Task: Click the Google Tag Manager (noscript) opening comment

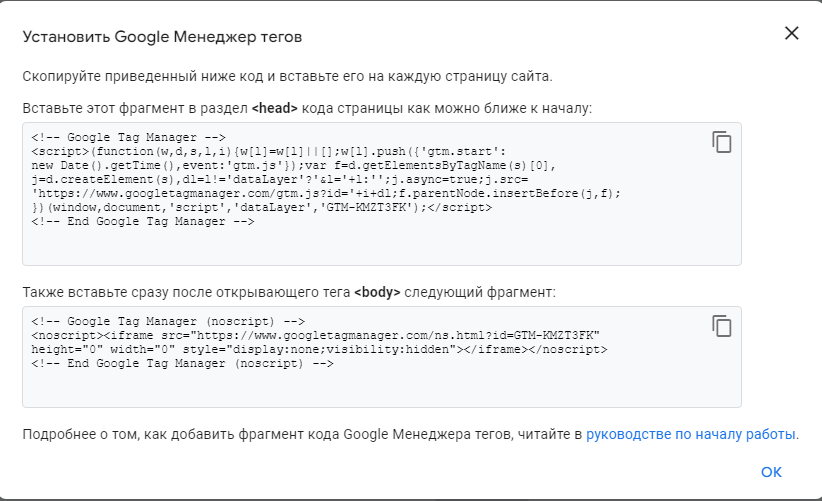Action: [x=168, y=321]
